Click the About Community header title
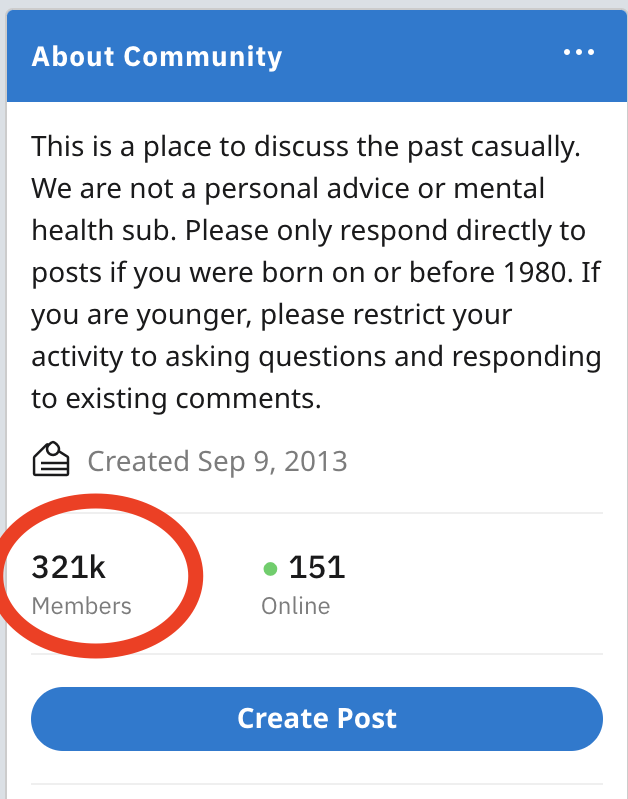628x799 pixels. point(157,56)
